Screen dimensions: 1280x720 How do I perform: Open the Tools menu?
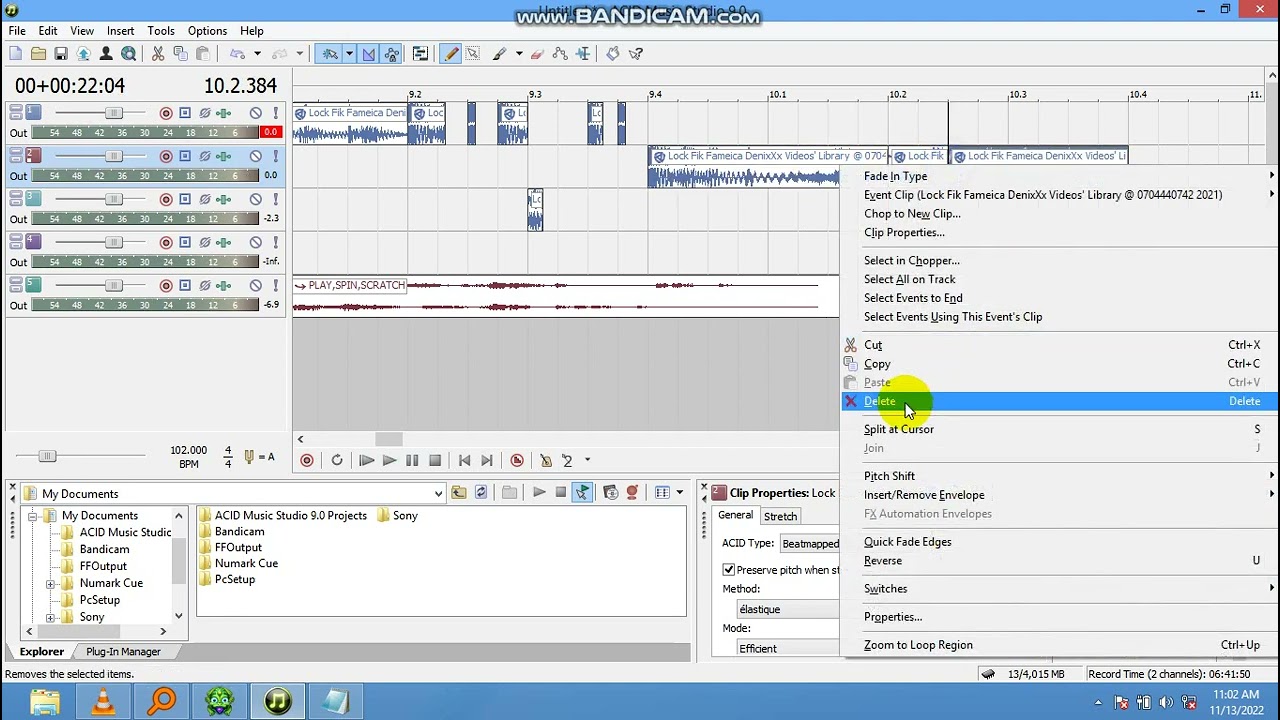pos(161,31)
